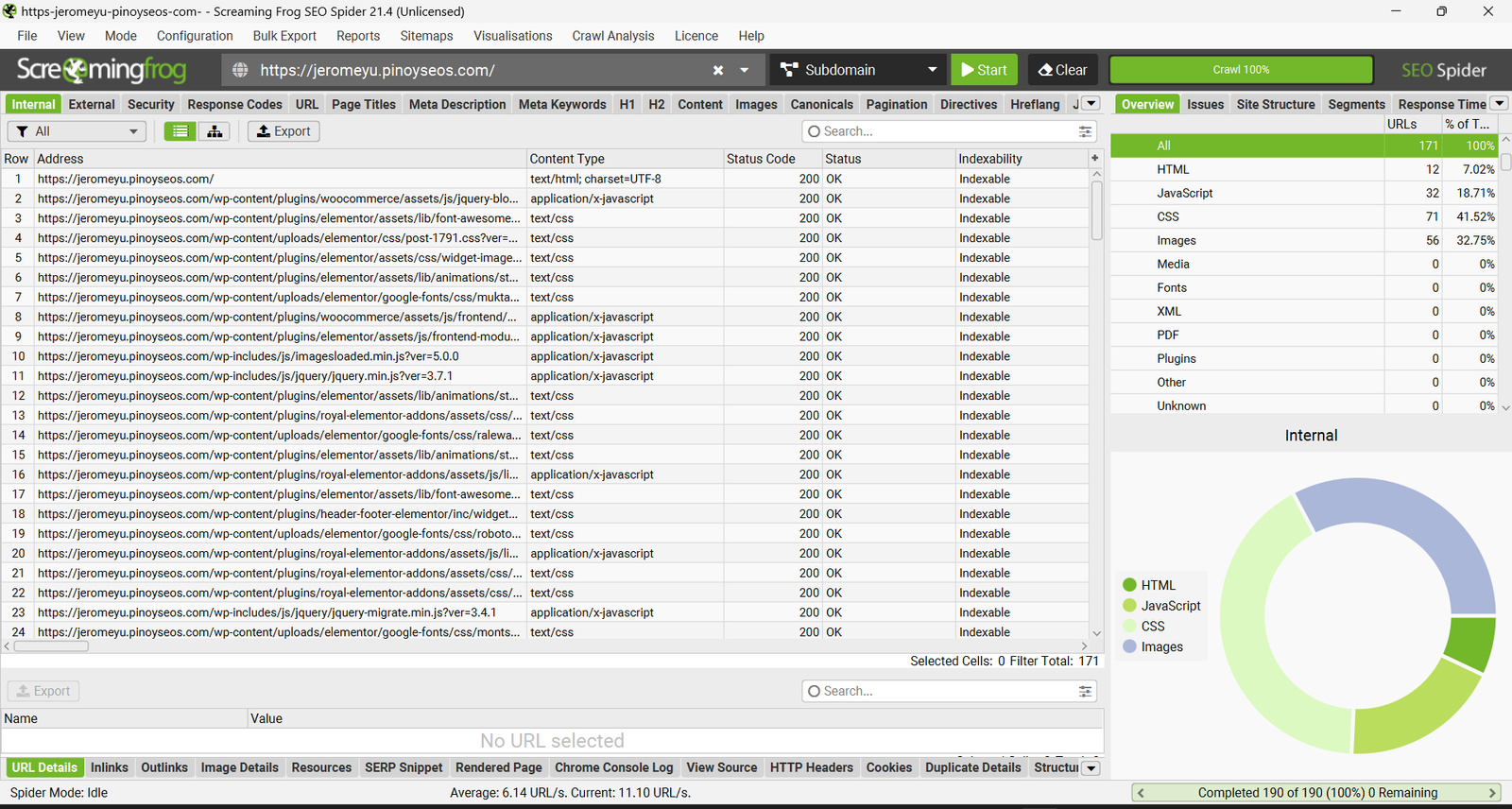Open the Visualisations menu
Image resolution: width=1512 pixels, height=809 pixels.
(512, 36)
